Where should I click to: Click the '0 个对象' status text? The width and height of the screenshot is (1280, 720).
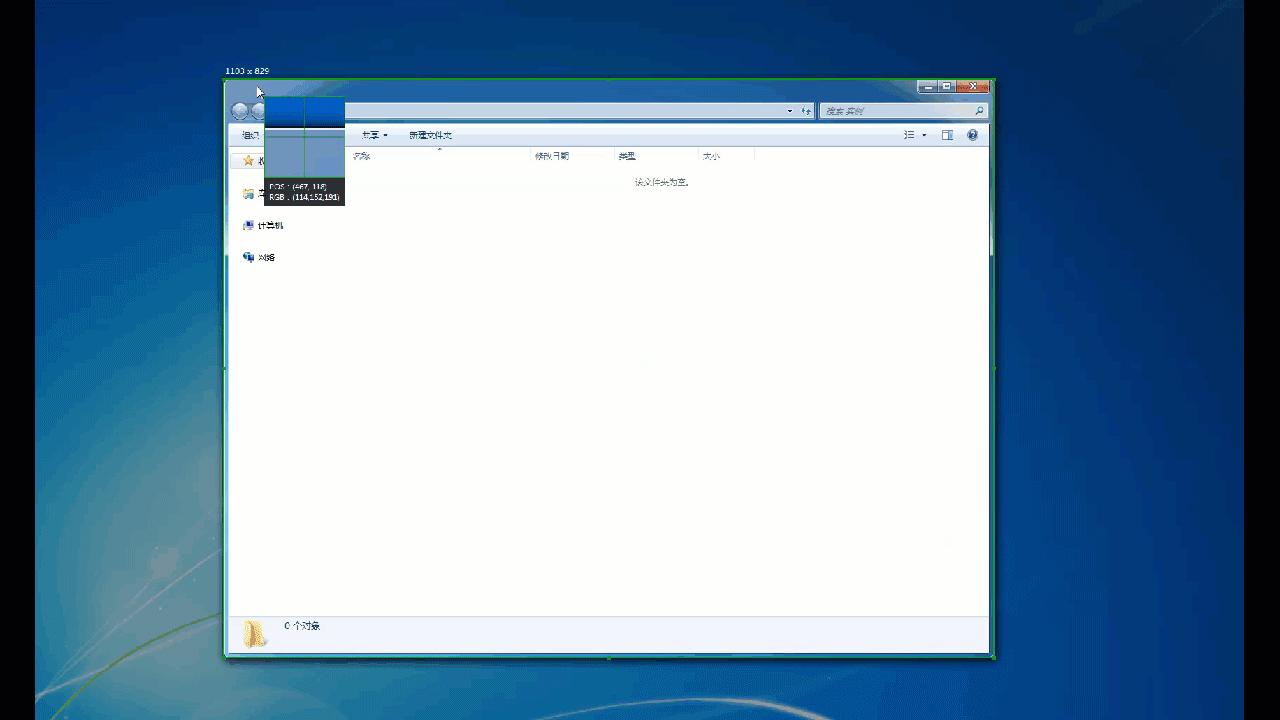(x=302, y=626)
